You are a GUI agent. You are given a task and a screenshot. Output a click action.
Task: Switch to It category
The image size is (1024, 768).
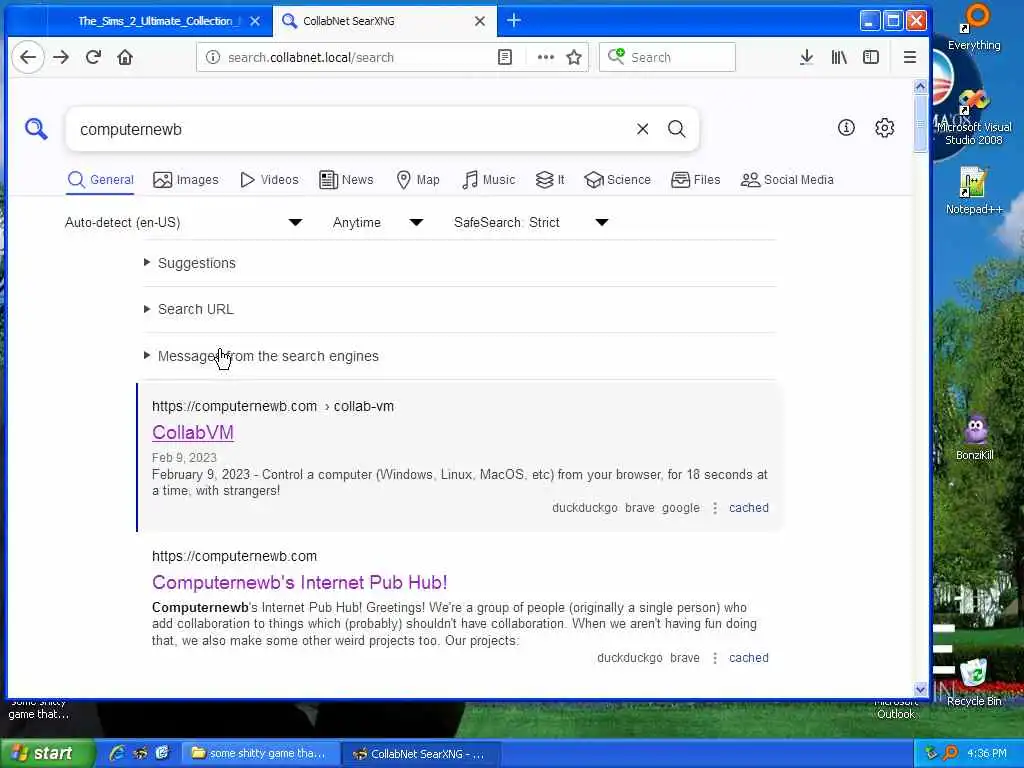(x=550, y=180)
